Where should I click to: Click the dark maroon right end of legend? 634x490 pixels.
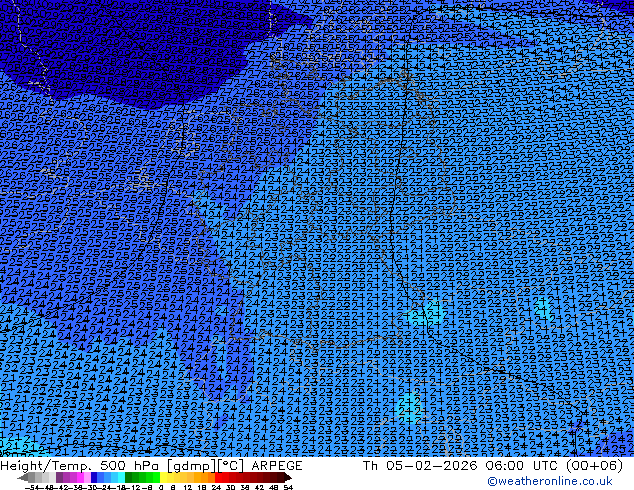pyautogui.click(x=287, y=477)
